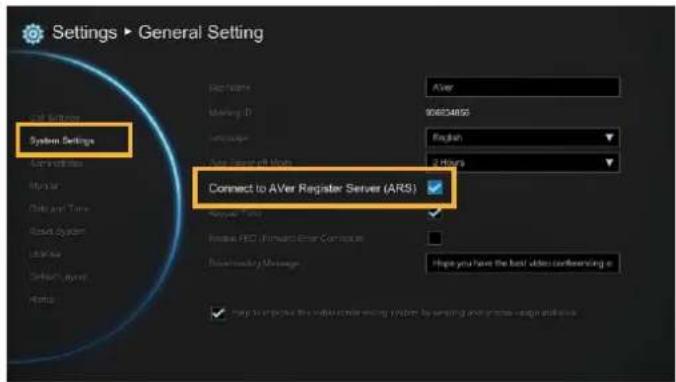
Task: Open Default Layout in the sidebar
Action: click(58, 277)
